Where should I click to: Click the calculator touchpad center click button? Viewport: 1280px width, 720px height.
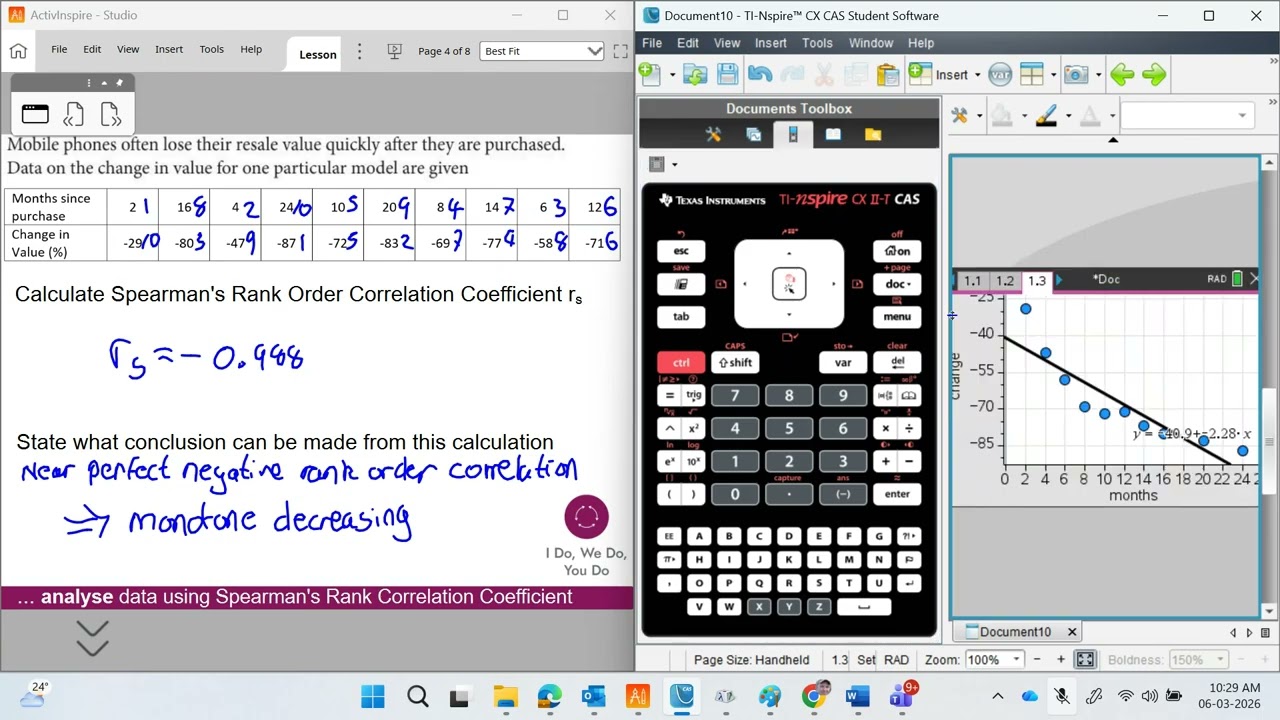click(789, 285)
